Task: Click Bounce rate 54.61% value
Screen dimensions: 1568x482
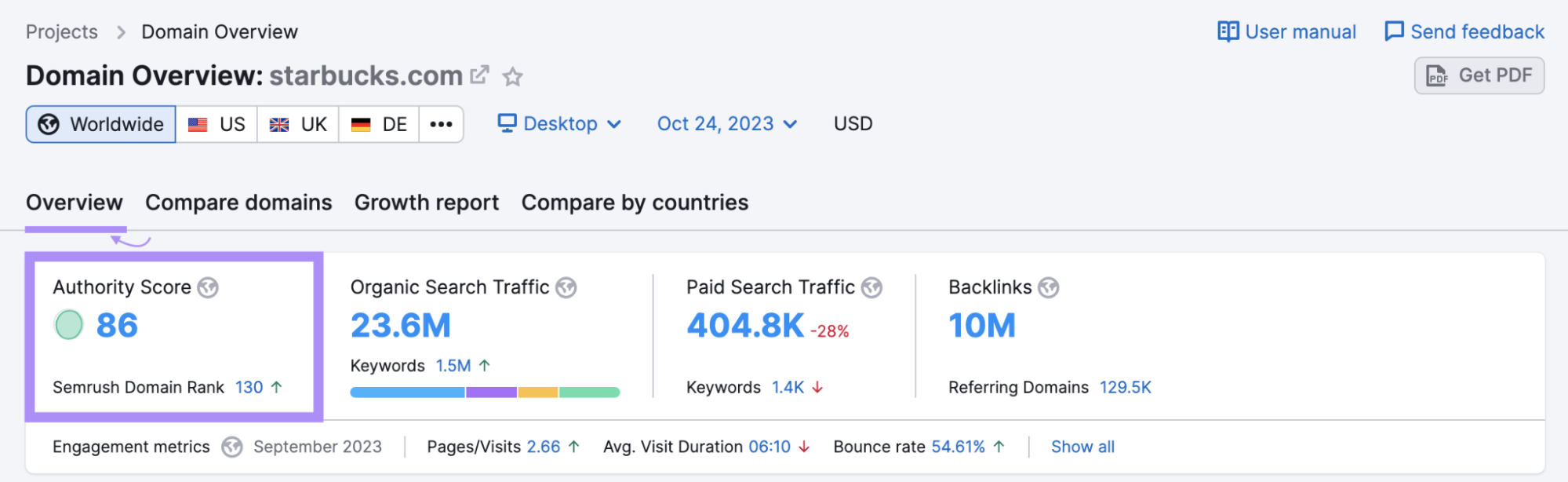Action: point(958,447)
